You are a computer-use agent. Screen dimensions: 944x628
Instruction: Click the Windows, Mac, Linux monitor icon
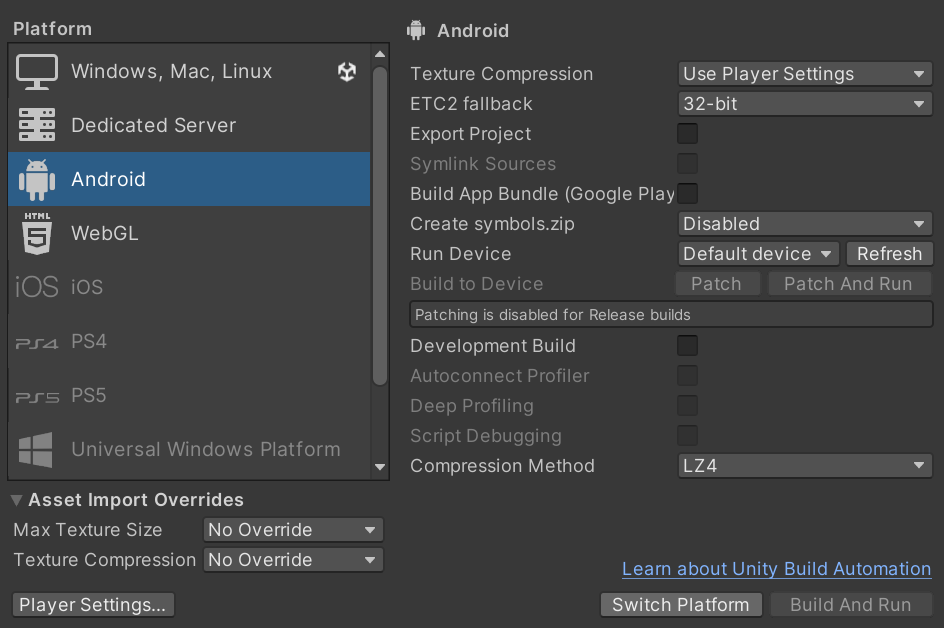[37, 72]
